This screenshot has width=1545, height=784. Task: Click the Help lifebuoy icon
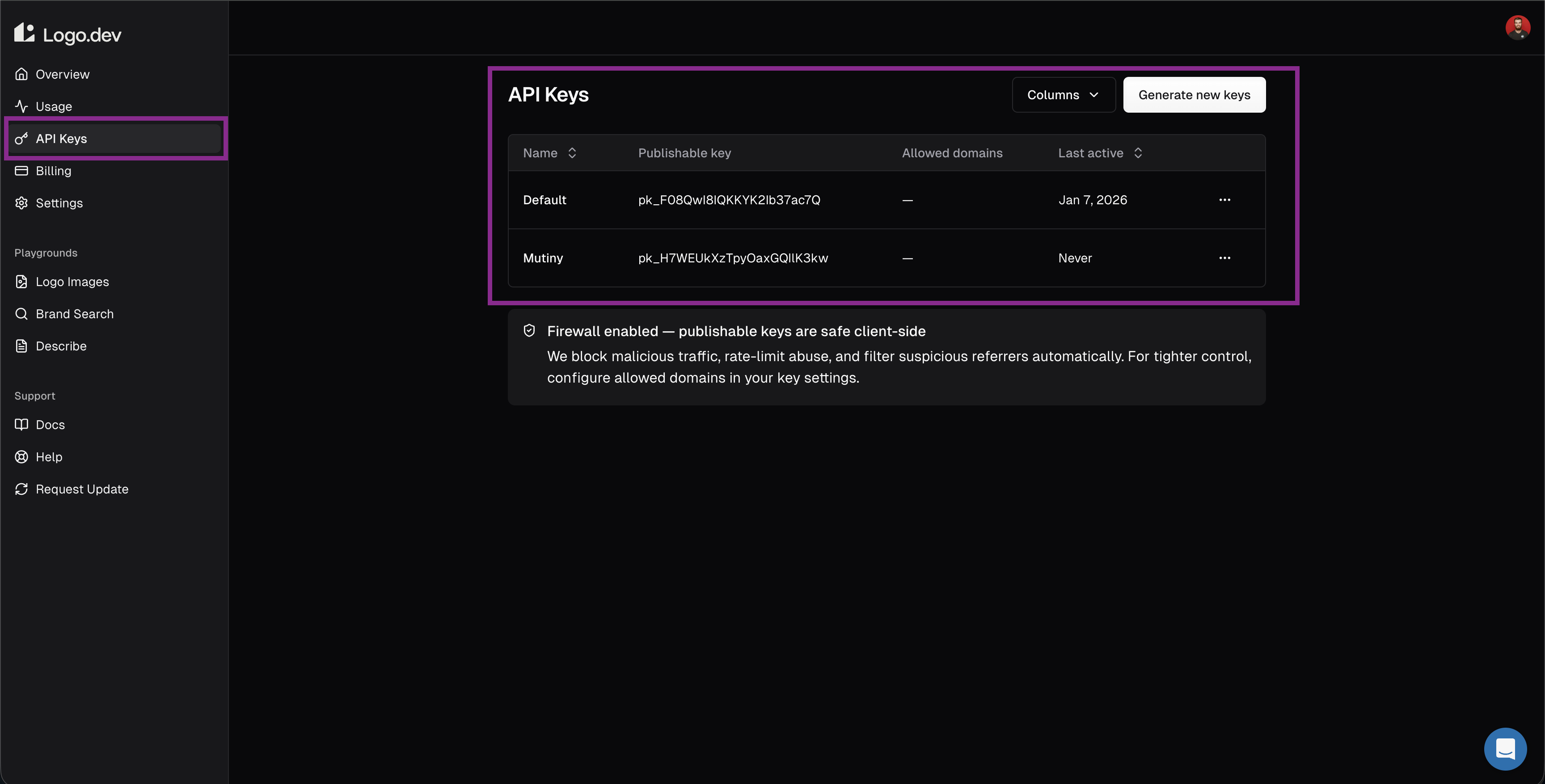click(21, 457)
